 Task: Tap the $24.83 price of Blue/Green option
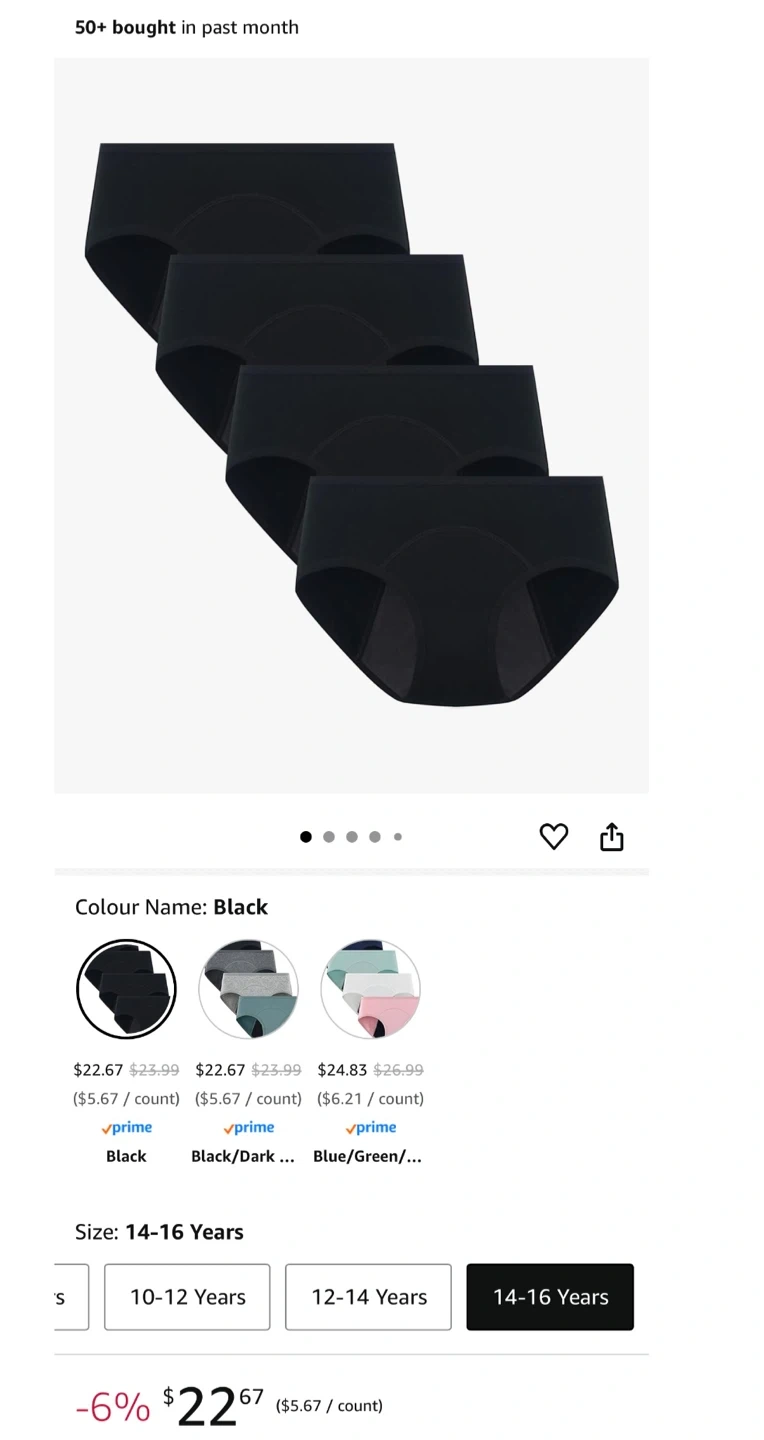coord(342,1070)
